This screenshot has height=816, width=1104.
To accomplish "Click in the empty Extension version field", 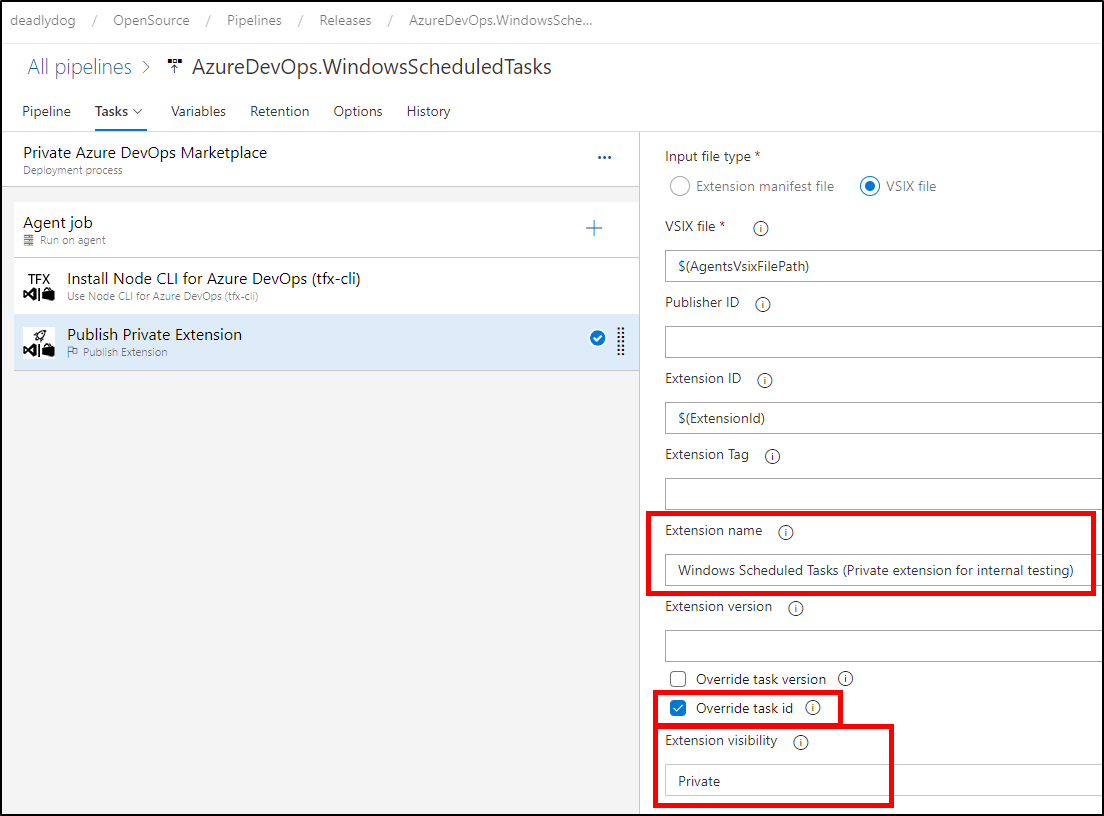I will 884,646.
